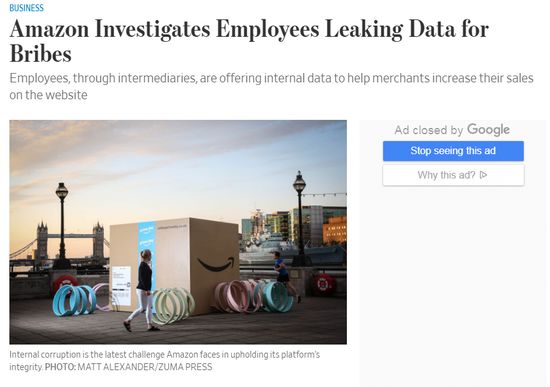The image size is (550, 387).
Task: Click the Stop seeing this ad button
Action: click(x=453, y=151)
